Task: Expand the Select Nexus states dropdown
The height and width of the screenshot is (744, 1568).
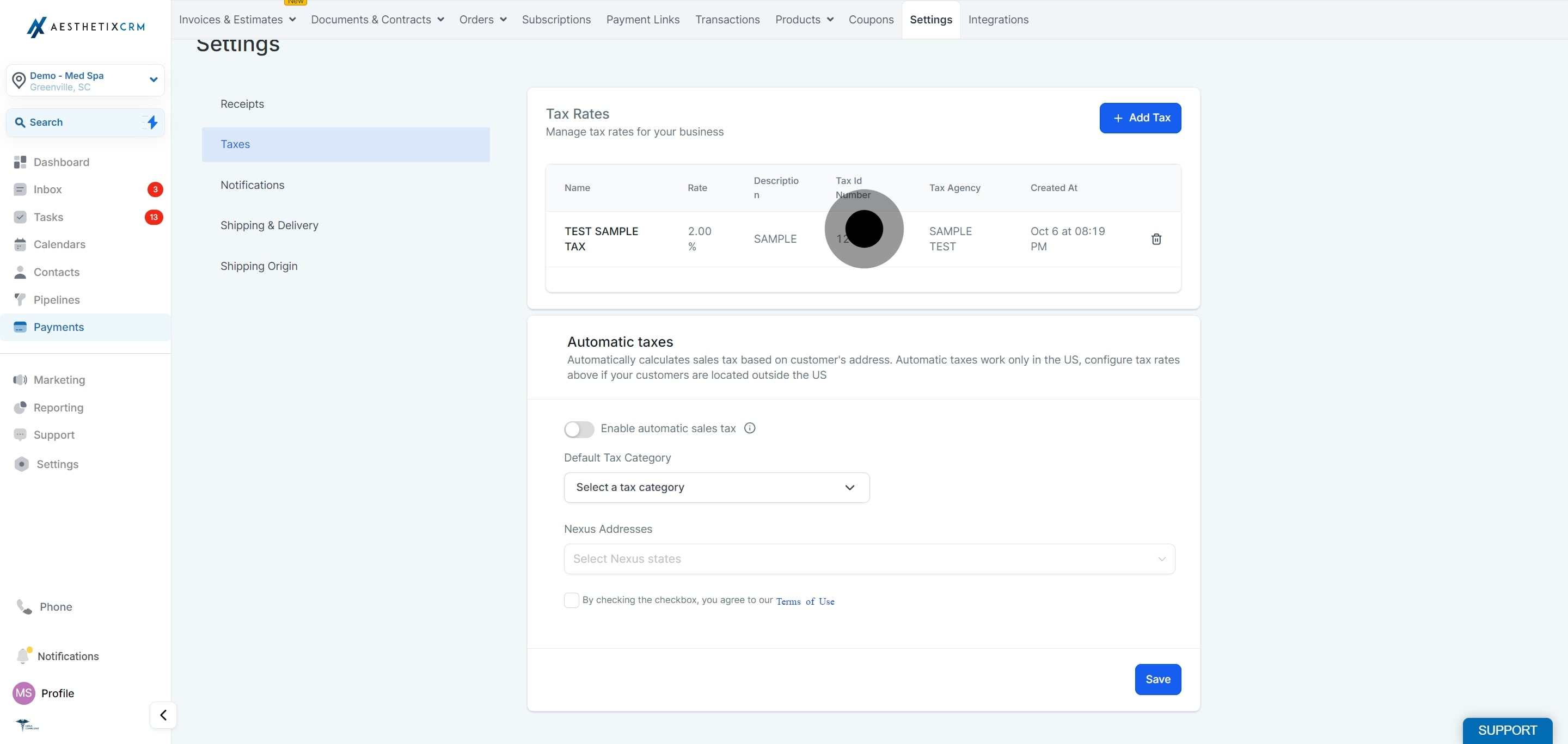Action: point(869,558)
